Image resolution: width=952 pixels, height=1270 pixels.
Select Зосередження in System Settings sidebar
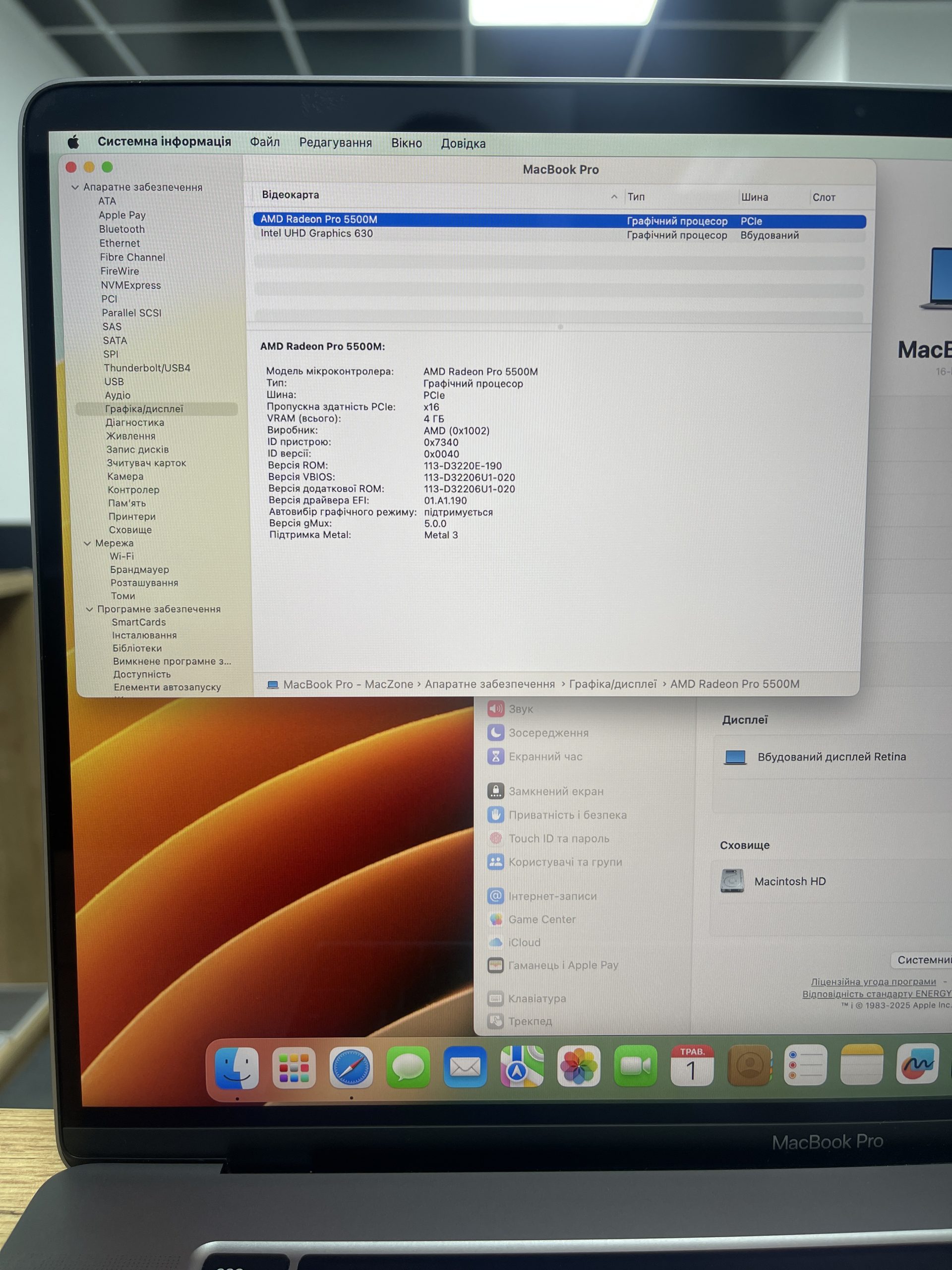point(537,733)
